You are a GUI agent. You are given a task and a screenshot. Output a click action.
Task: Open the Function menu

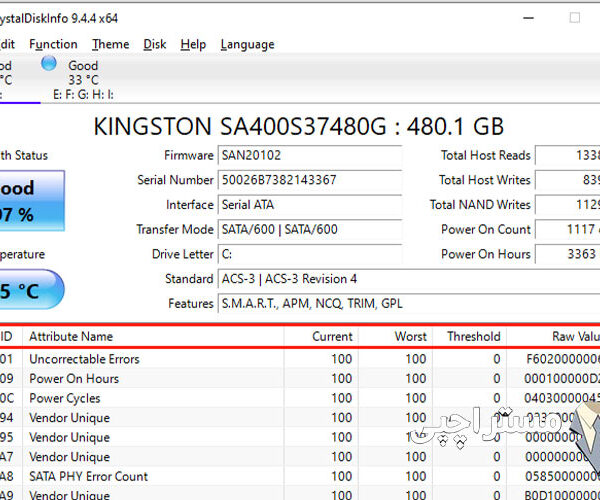(x=53, y=44)
